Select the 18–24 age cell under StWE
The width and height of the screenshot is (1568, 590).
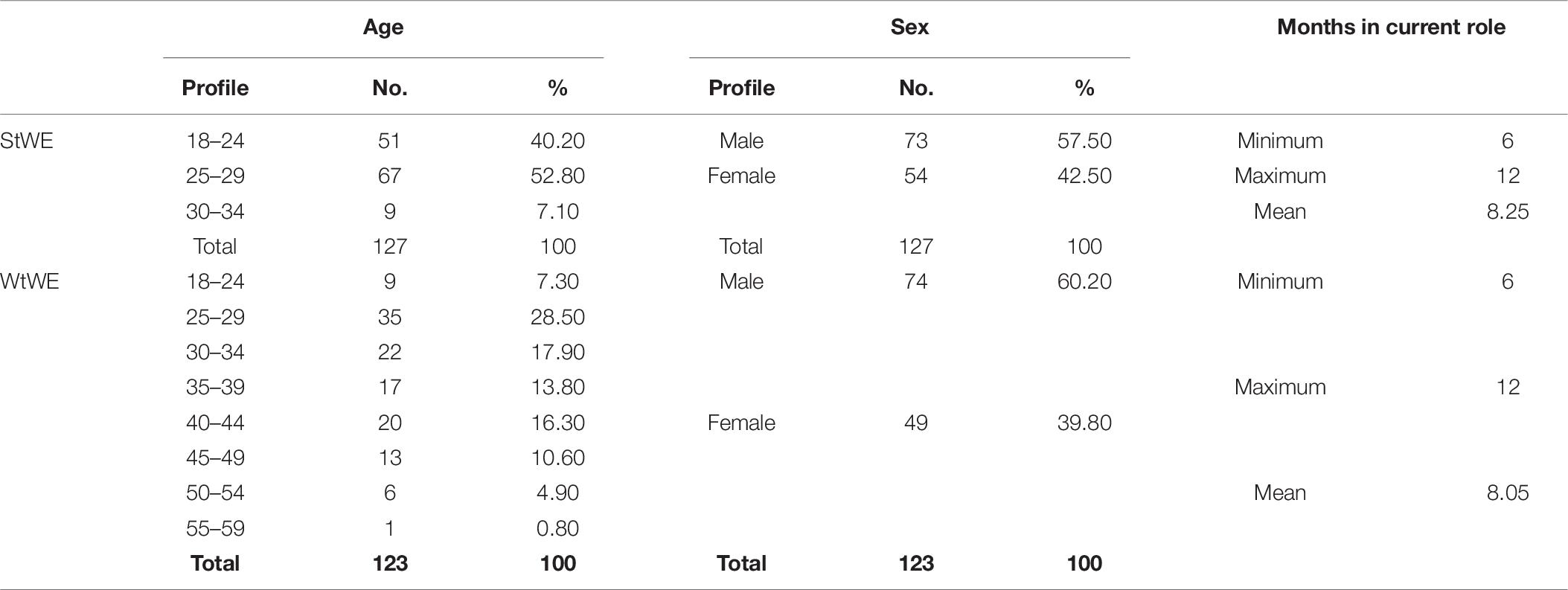[215, 141]
